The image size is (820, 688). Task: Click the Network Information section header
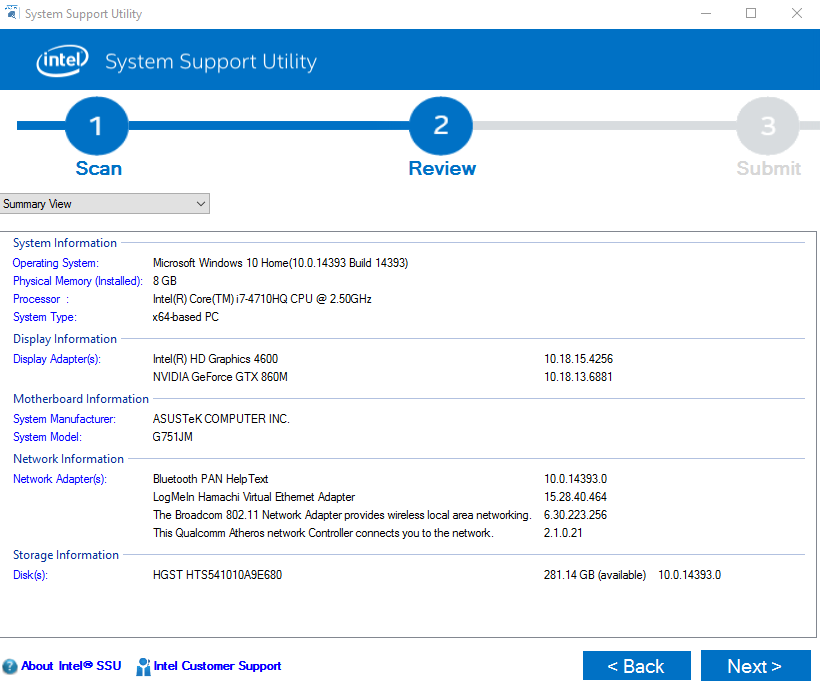point(69,459)
